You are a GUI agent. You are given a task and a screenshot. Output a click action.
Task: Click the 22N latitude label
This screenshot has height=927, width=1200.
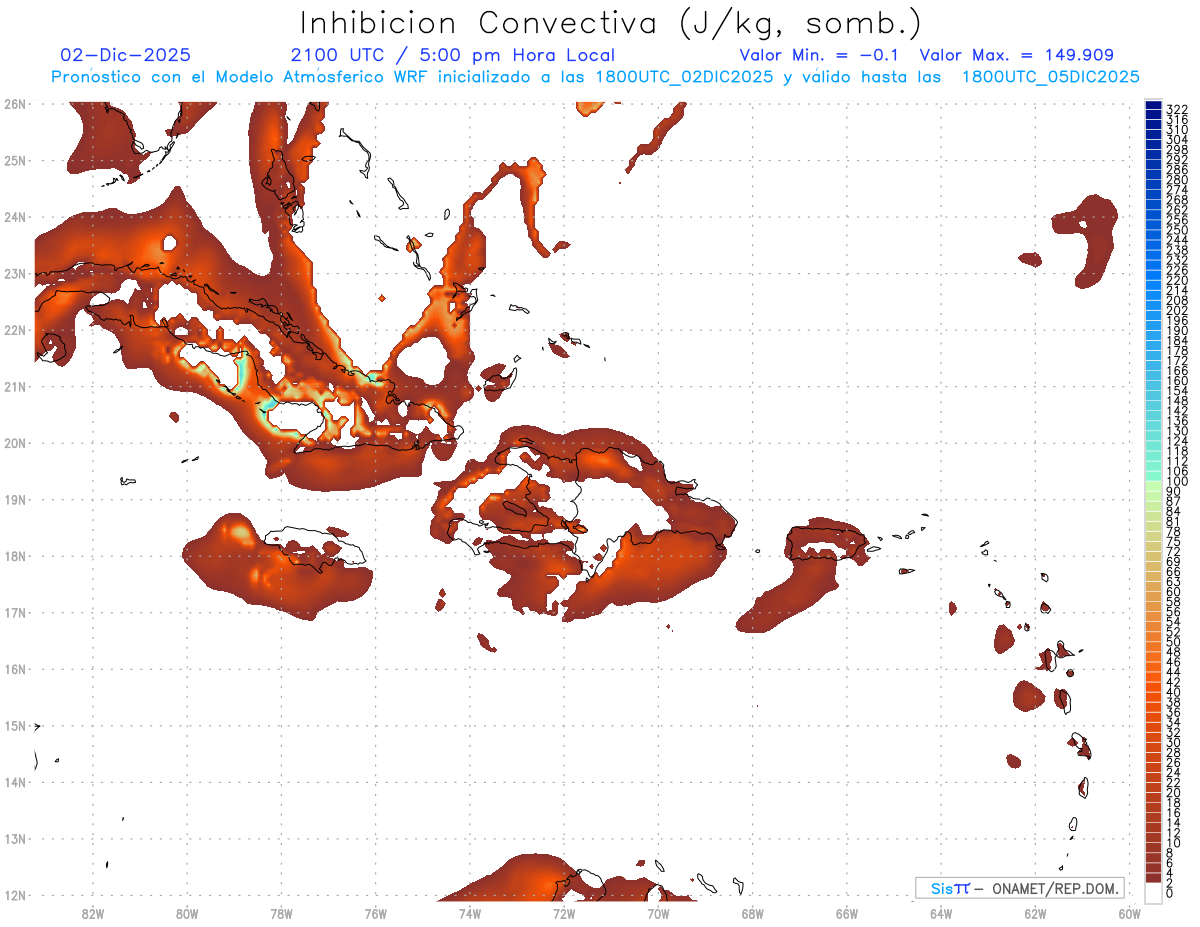(x=14, y=329)
